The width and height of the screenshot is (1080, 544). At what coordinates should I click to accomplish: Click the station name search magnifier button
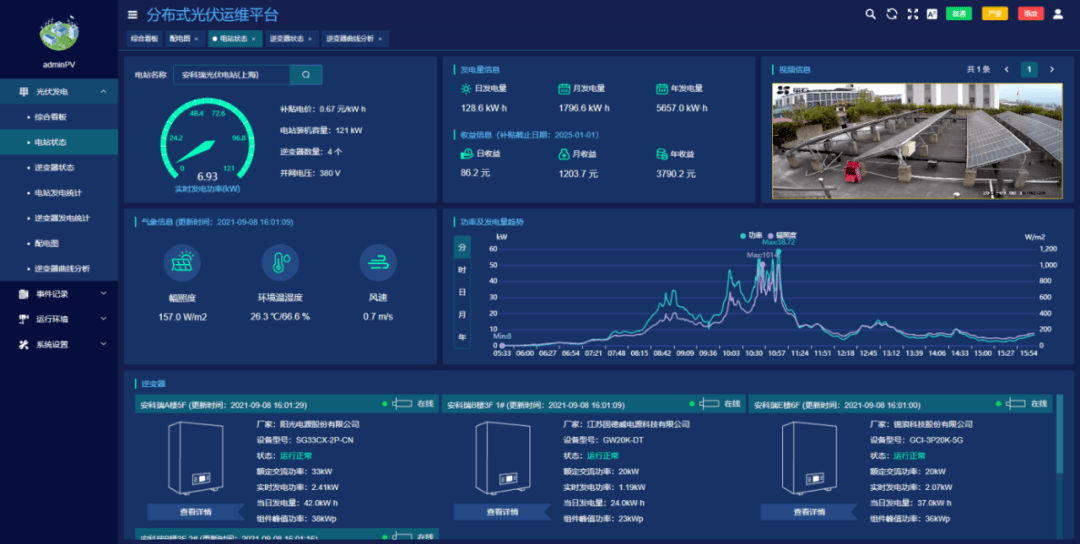pos(306,74)
